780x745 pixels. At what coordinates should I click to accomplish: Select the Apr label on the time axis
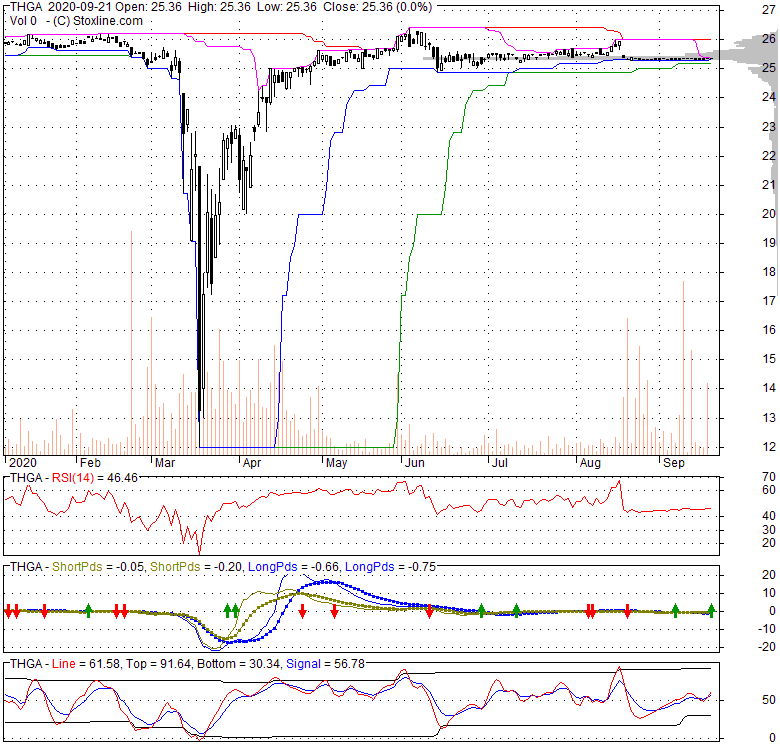click(252, 463)
